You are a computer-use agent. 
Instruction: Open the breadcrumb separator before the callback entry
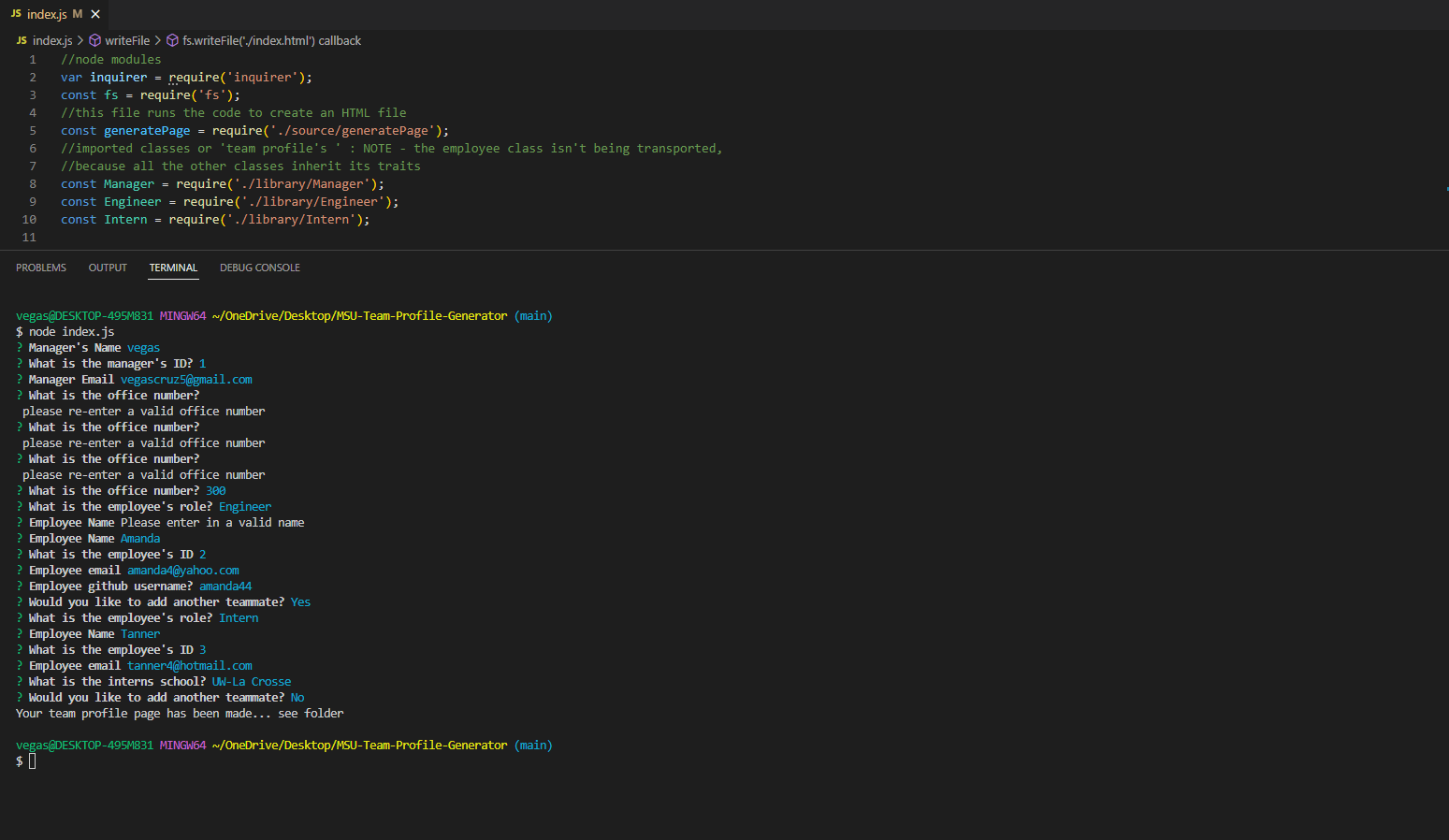(x=158, y=40)
